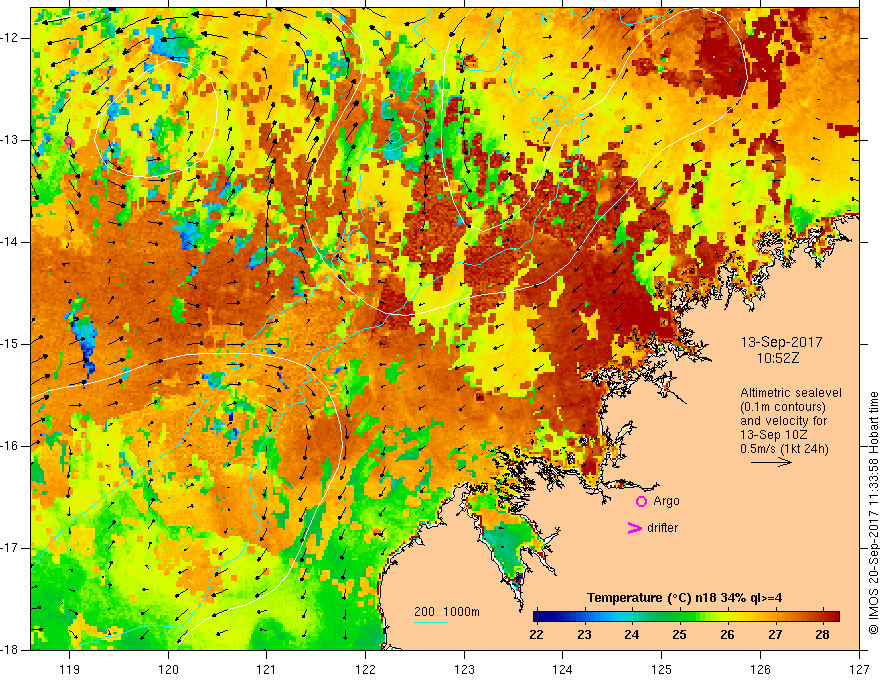880x680 pixels.
Task: Click the dark blue end of the color bar near 22
Action: click(x=542, y=617)
